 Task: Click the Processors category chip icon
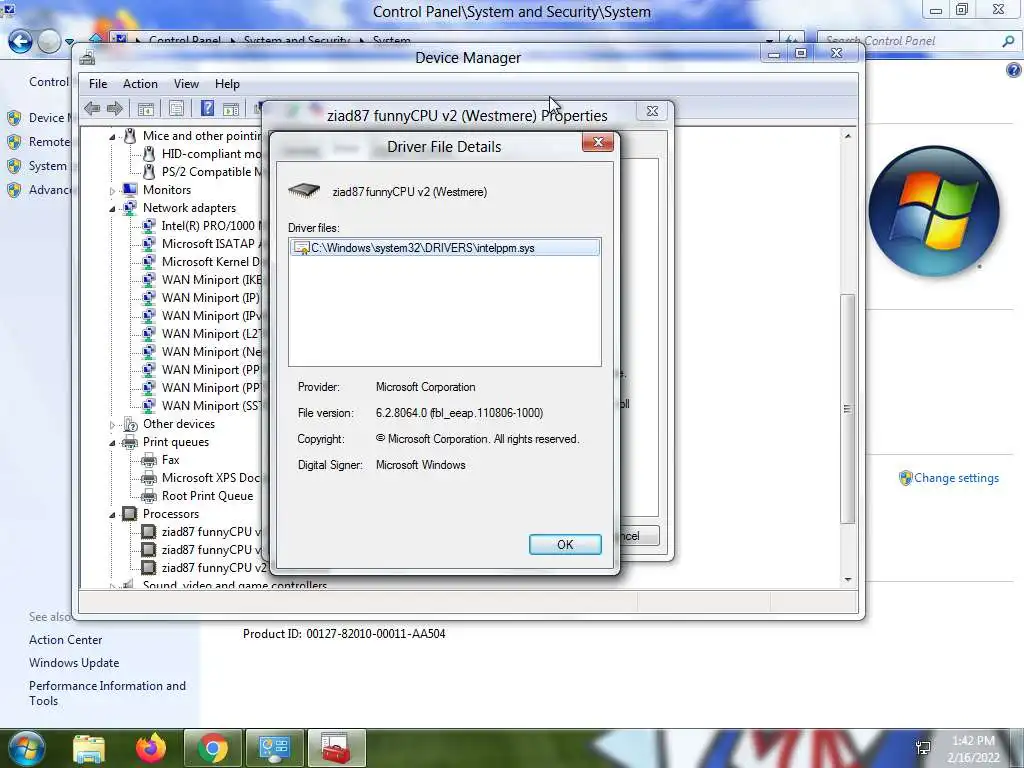(130, 514)
